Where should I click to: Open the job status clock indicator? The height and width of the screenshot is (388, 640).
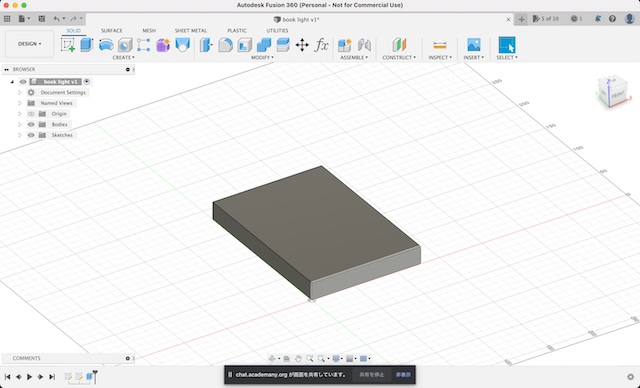pyautogui.click(x=576, y=19)
